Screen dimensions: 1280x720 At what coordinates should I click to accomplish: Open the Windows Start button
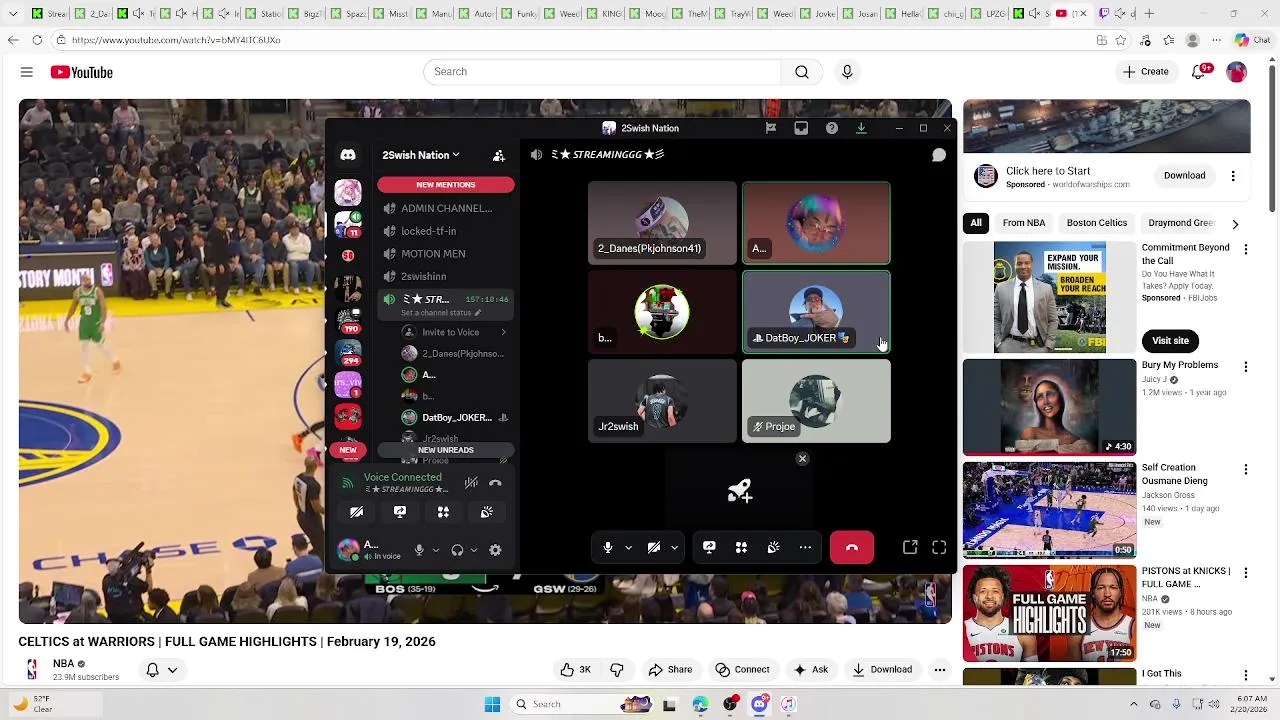coord(492,704)
